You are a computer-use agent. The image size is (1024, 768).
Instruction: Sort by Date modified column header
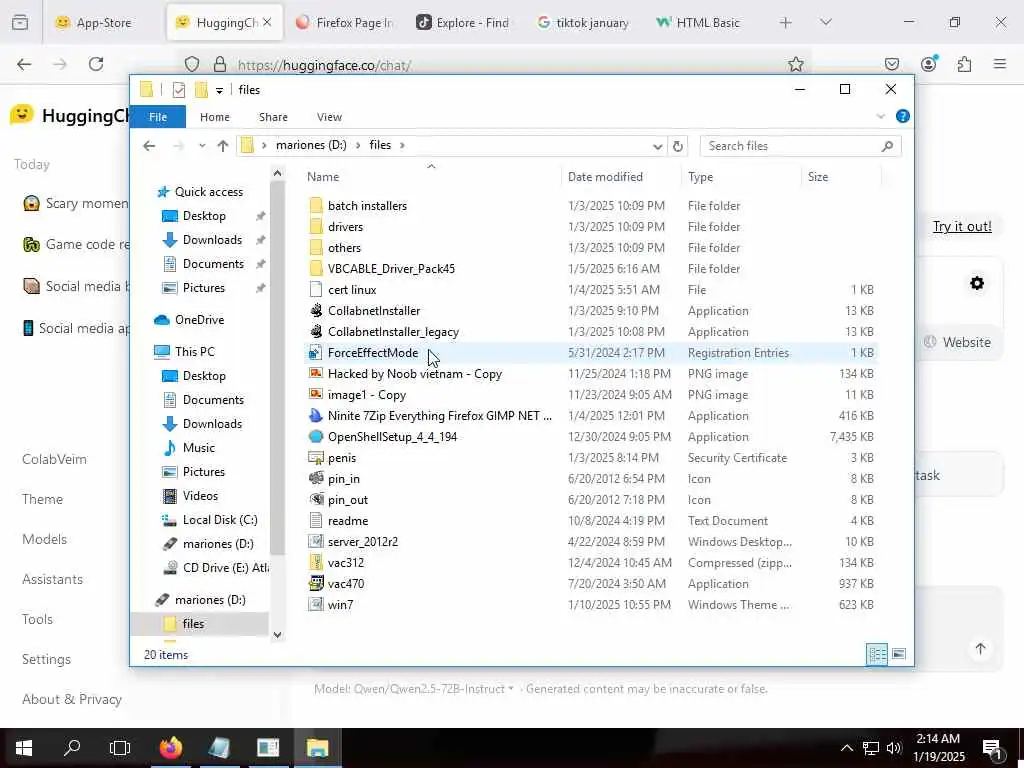click(605, 177)
